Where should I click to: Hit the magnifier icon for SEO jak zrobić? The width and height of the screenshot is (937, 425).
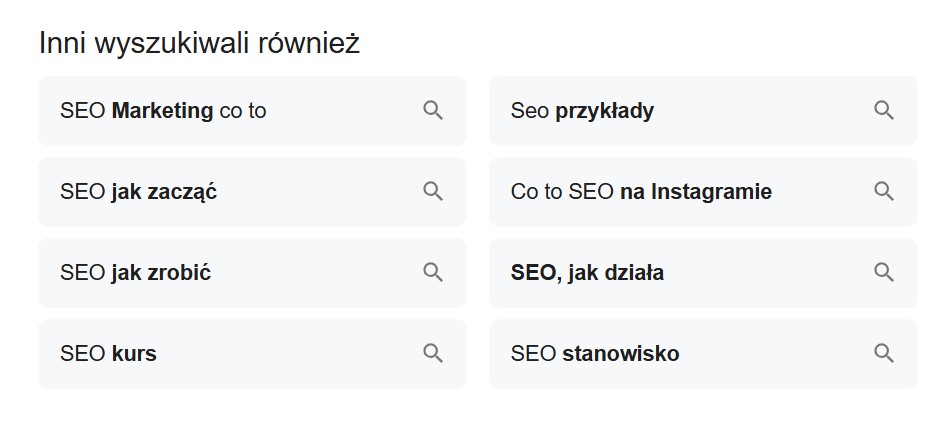[433, 272]
